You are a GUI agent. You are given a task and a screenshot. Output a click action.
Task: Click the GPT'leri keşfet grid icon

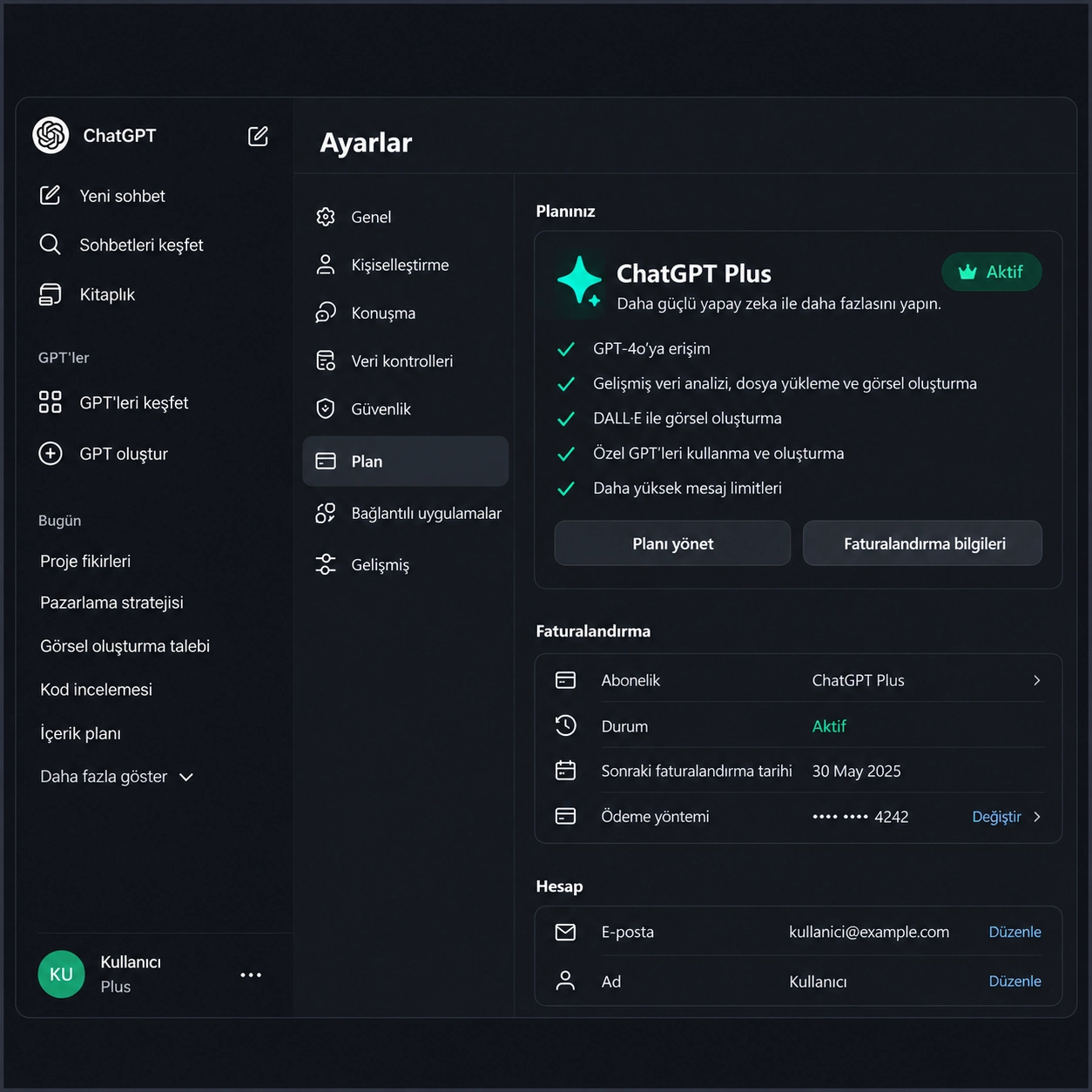click(51, 402)
